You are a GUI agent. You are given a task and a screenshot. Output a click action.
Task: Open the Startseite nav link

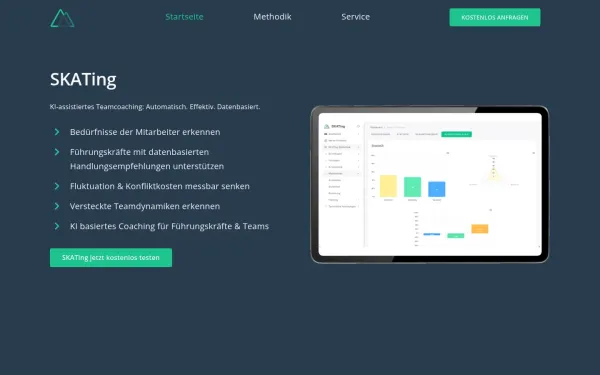184,17
